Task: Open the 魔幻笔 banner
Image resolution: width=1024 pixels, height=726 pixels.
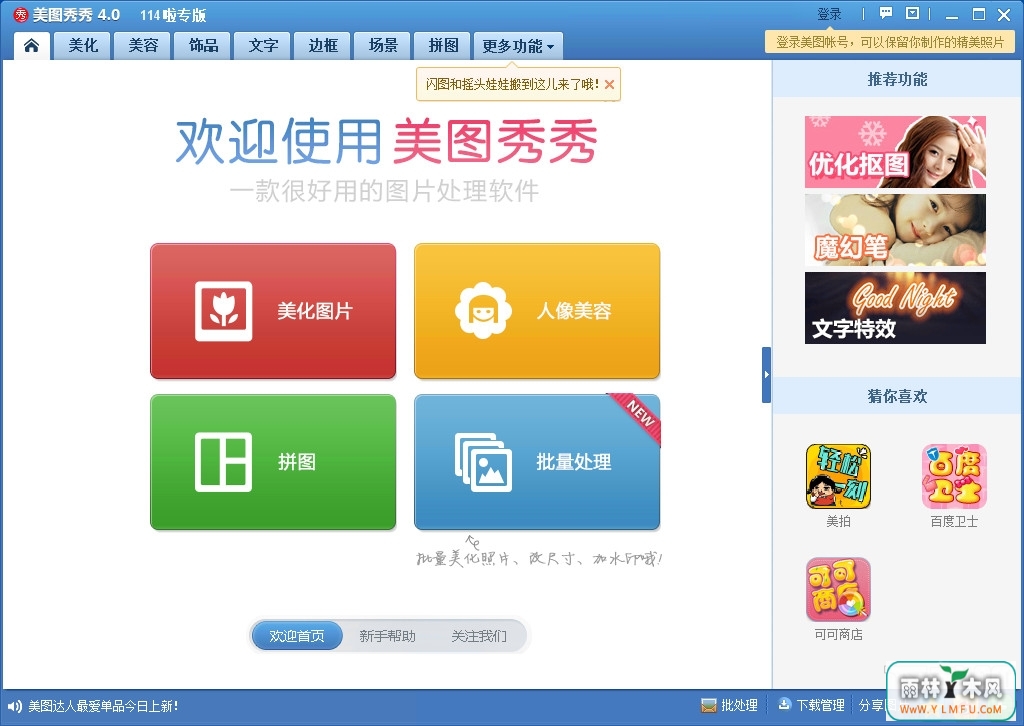Action: 895,230
